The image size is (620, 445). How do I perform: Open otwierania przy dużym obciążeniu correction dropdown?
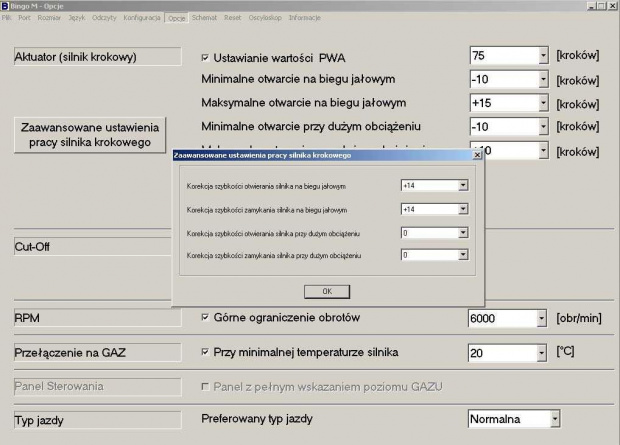463,232
